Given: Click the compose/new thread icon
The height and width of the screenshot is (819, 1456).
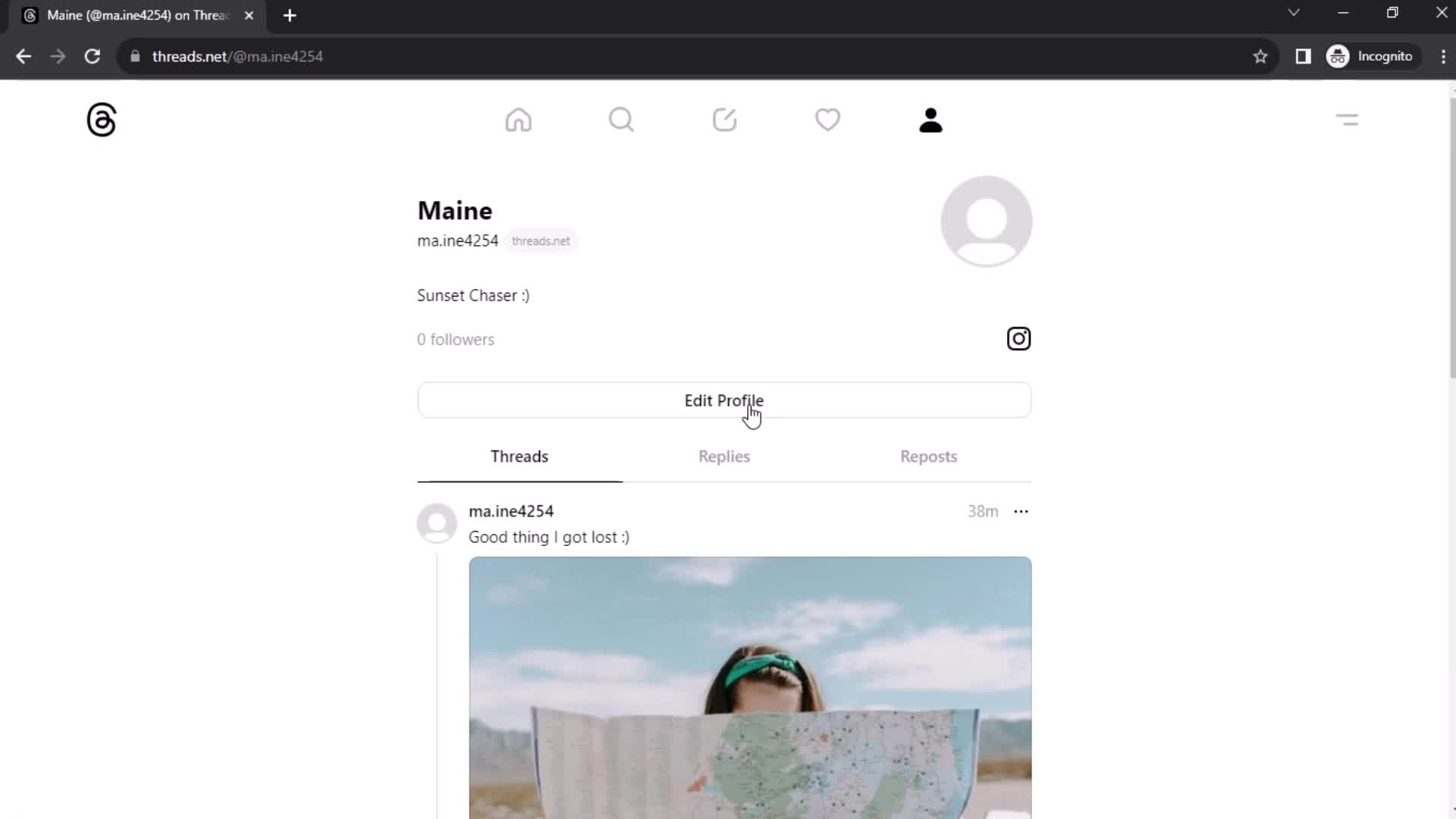Looking at the screenshot, I should 725,120.
